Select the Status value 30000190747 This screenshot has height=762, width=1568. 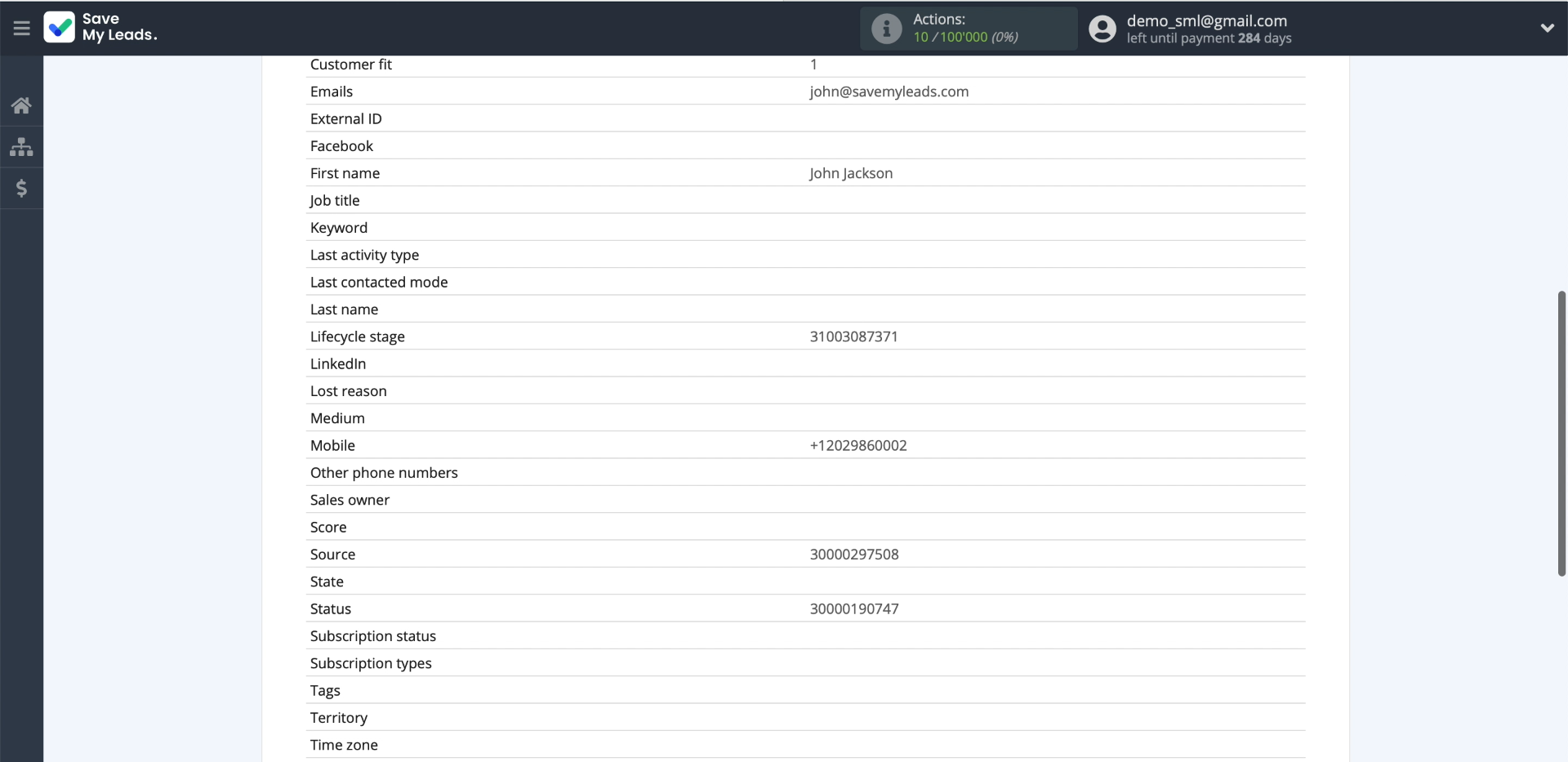click(854, 608)
